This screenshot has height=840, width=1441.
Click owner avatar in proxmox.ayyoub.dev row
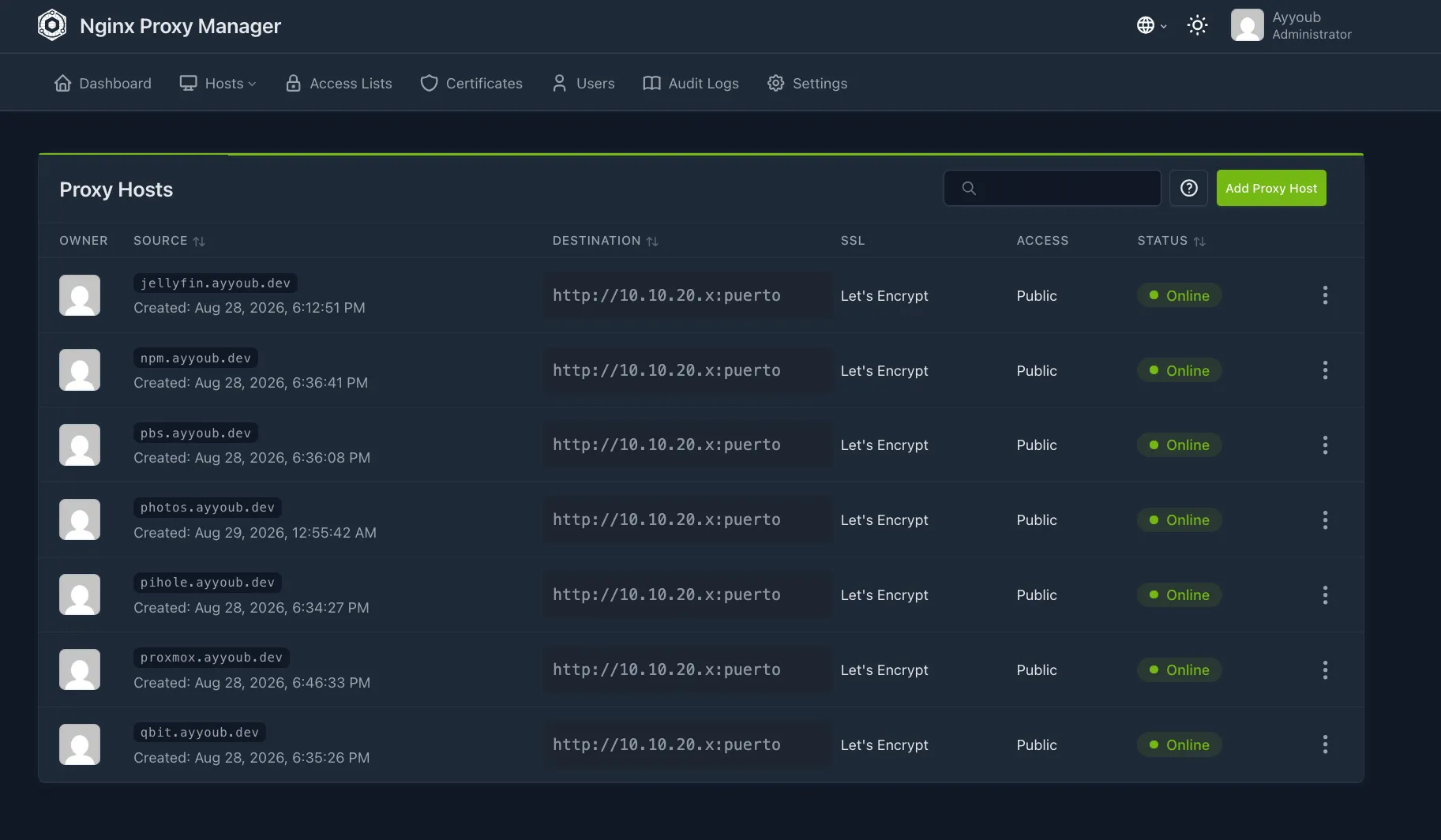[80, 669]
